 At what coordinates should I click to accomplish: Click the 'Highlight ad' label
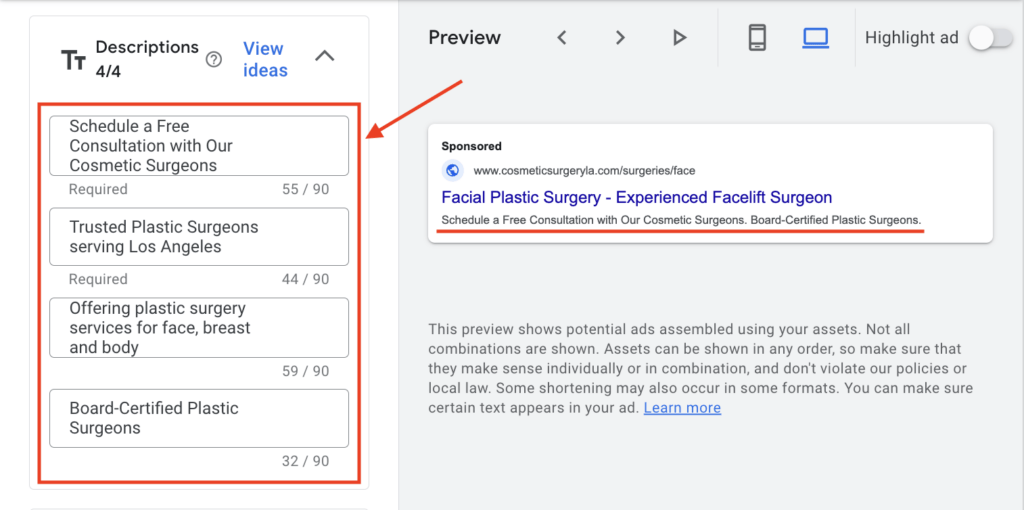[x=912, y=38]
